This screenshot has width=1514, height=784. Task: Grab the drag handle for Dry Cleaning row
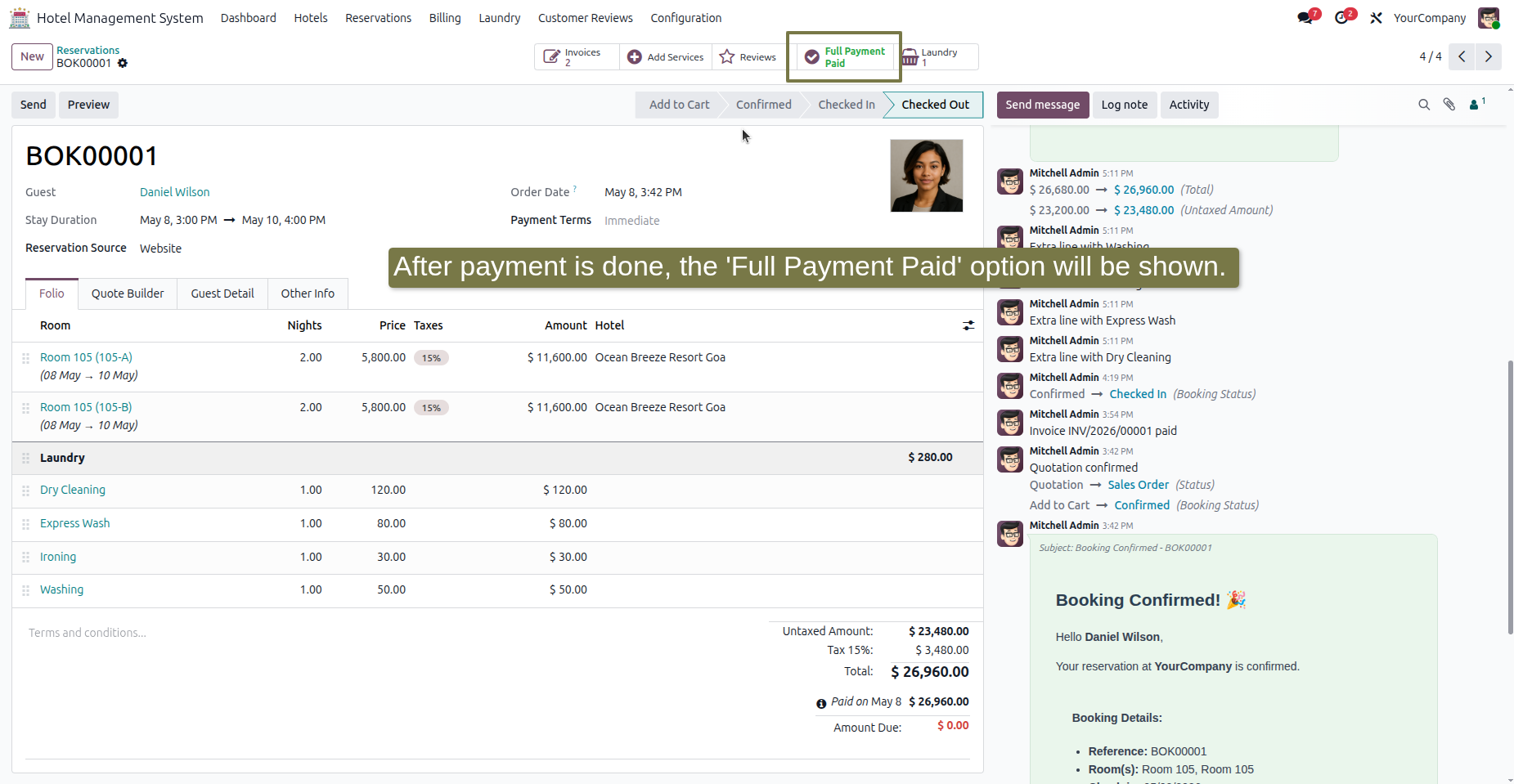tap(26, 491)
